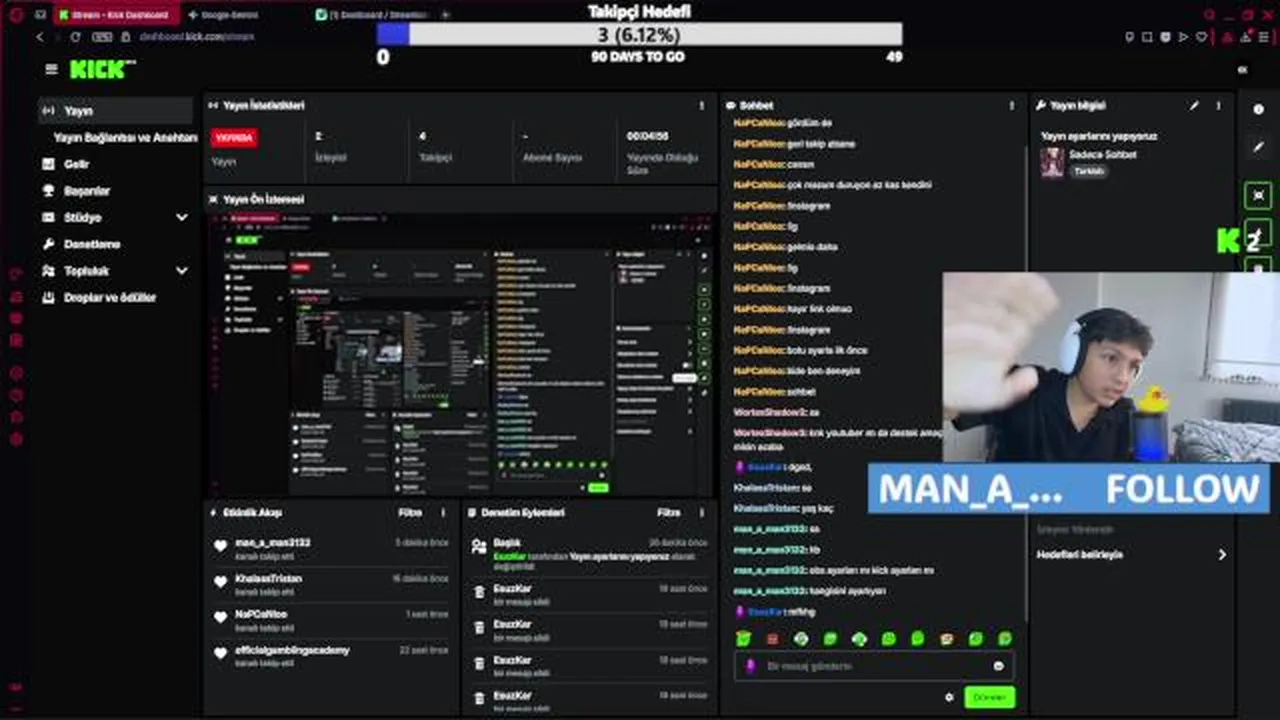
Task: Go back with the browser back arrow
Action: (40, 37)
